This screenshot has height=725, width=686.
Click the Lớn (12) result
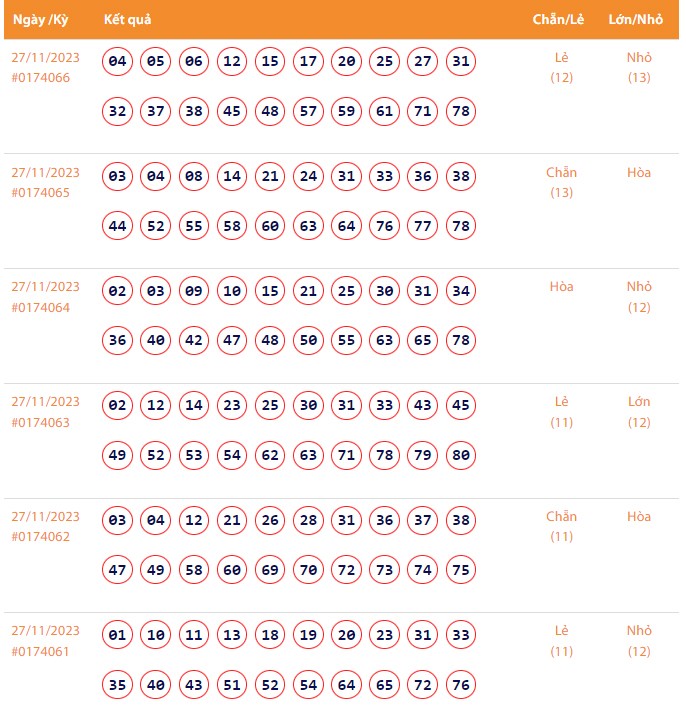[x=639, y=412]
